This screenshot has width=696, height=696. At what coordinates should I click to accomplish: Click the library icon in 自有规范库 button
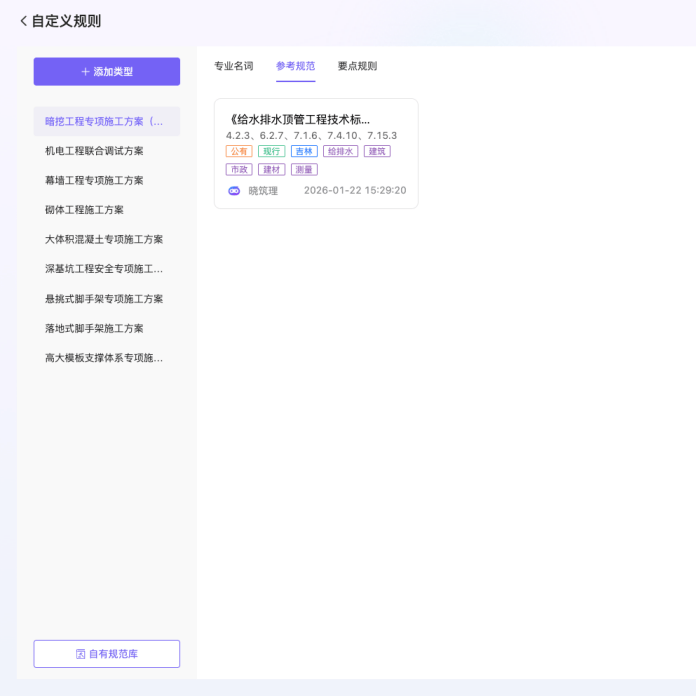(x=80, y=654)
